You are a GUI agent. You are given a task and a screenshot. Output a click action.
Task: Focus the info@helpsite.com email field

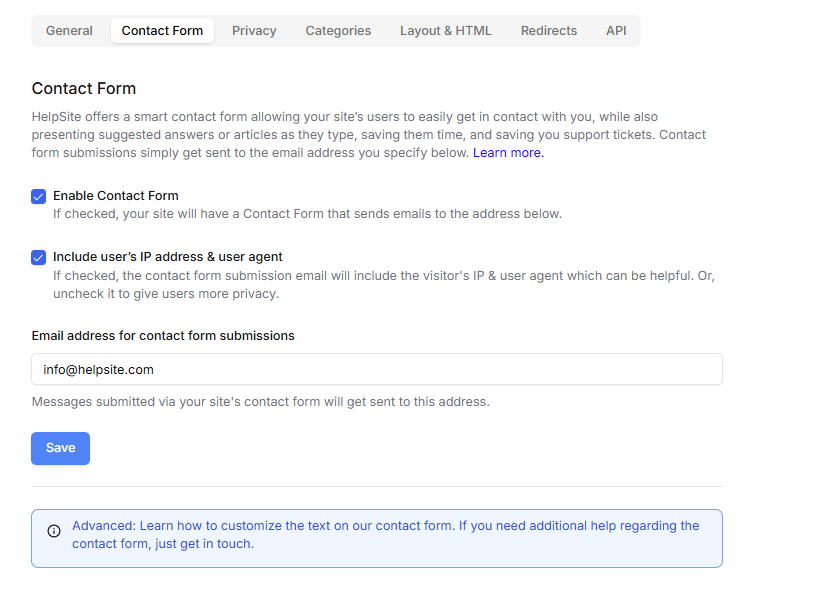377,369
